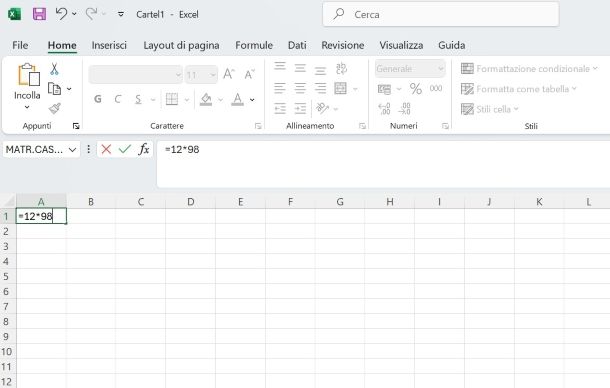The width and height of the screenshot is (610, 388).
Task: Click the Center text icon
Action: 300,88
